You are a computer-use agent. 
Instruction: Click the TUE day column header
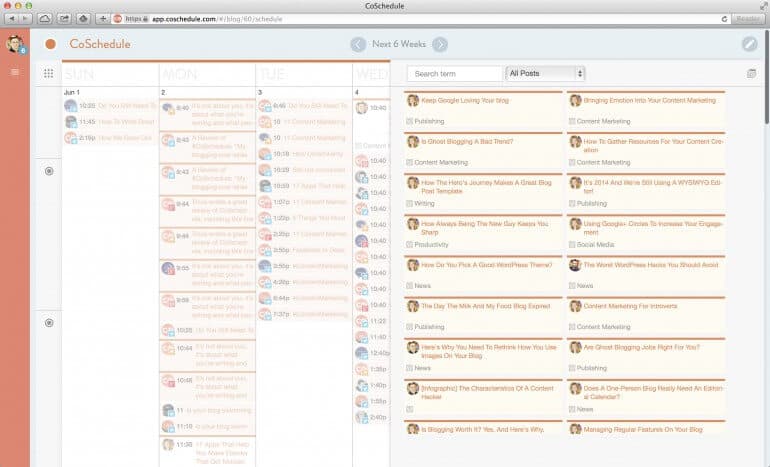click(272, 74)
